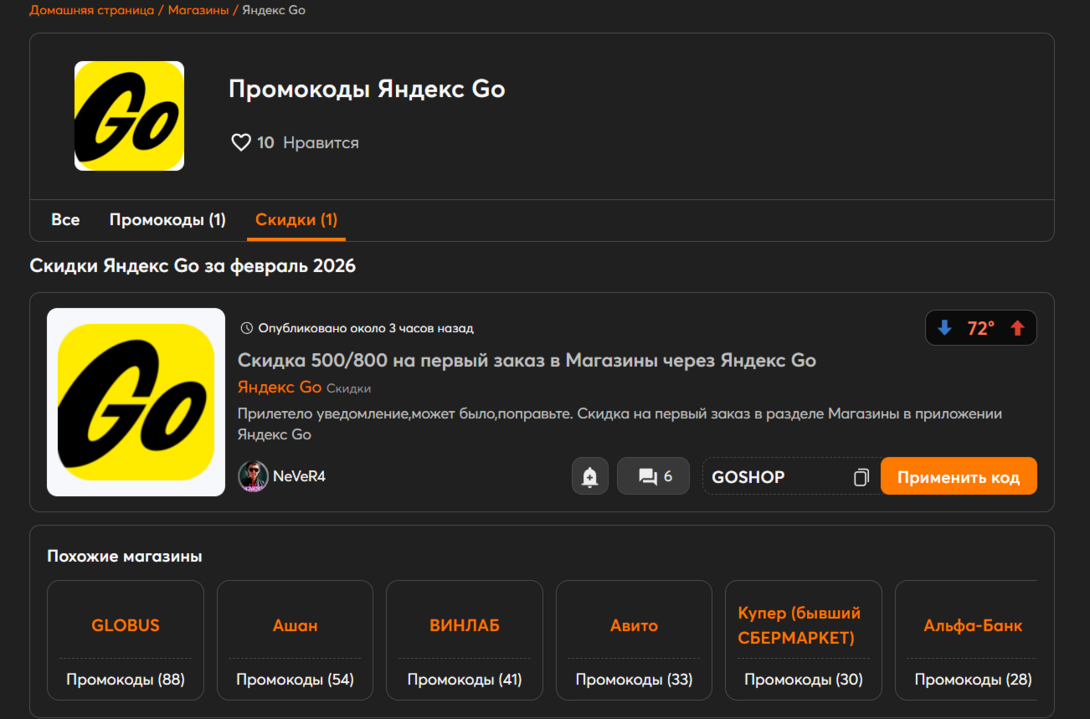The height and width of the screenshot is (719, 1090).
Task: Click the GOSHOP promo code field
Action: pyautogui.click(x=775, y=477)
